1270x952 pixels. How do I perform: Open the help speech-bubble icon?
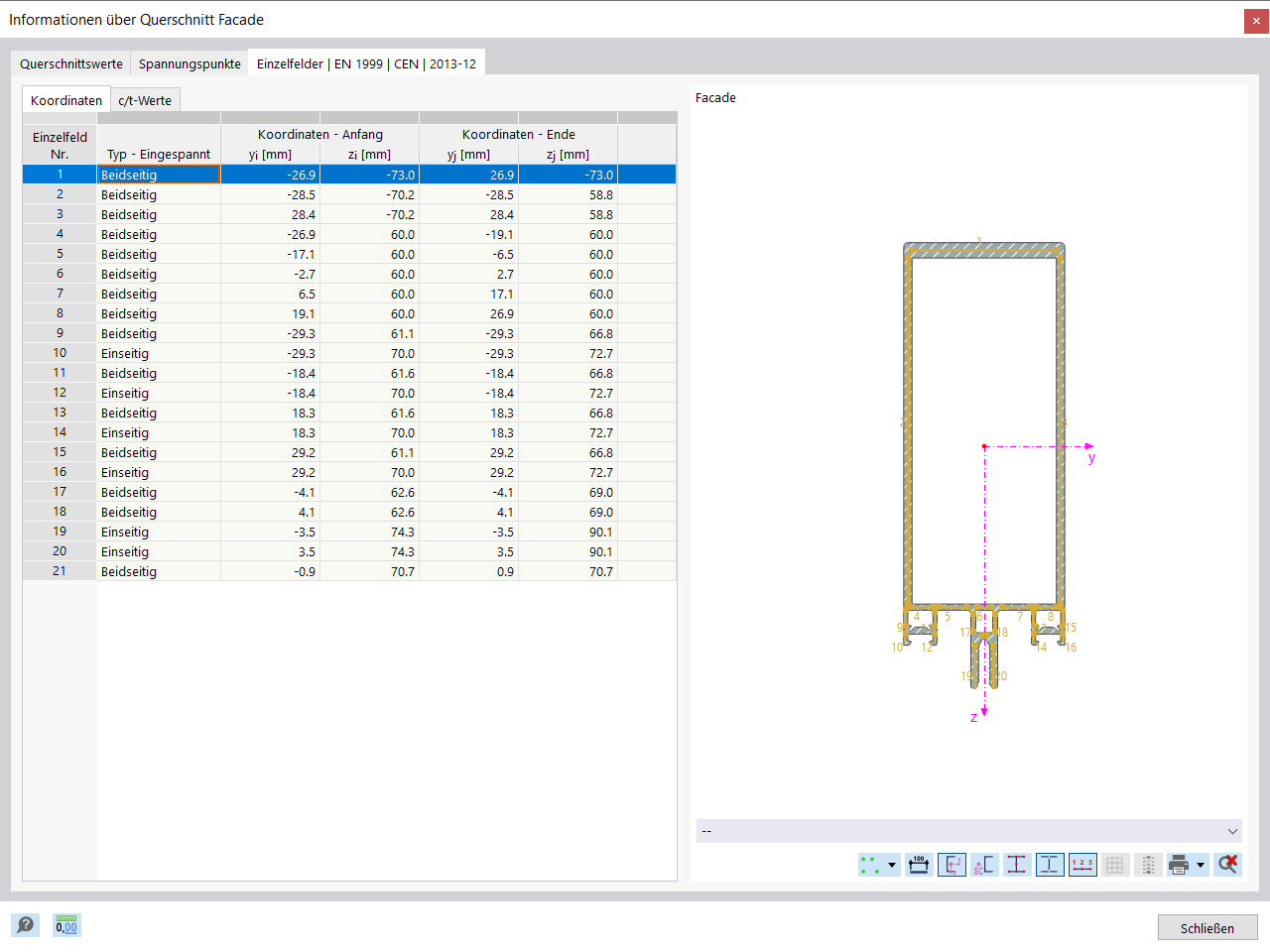click(25, 925)
